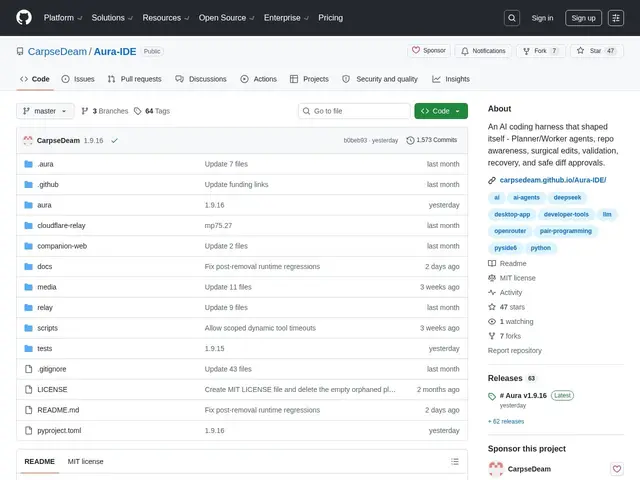The image size is (640, 480).
Task: Click the green check status icon
Action: click(114, 140)
